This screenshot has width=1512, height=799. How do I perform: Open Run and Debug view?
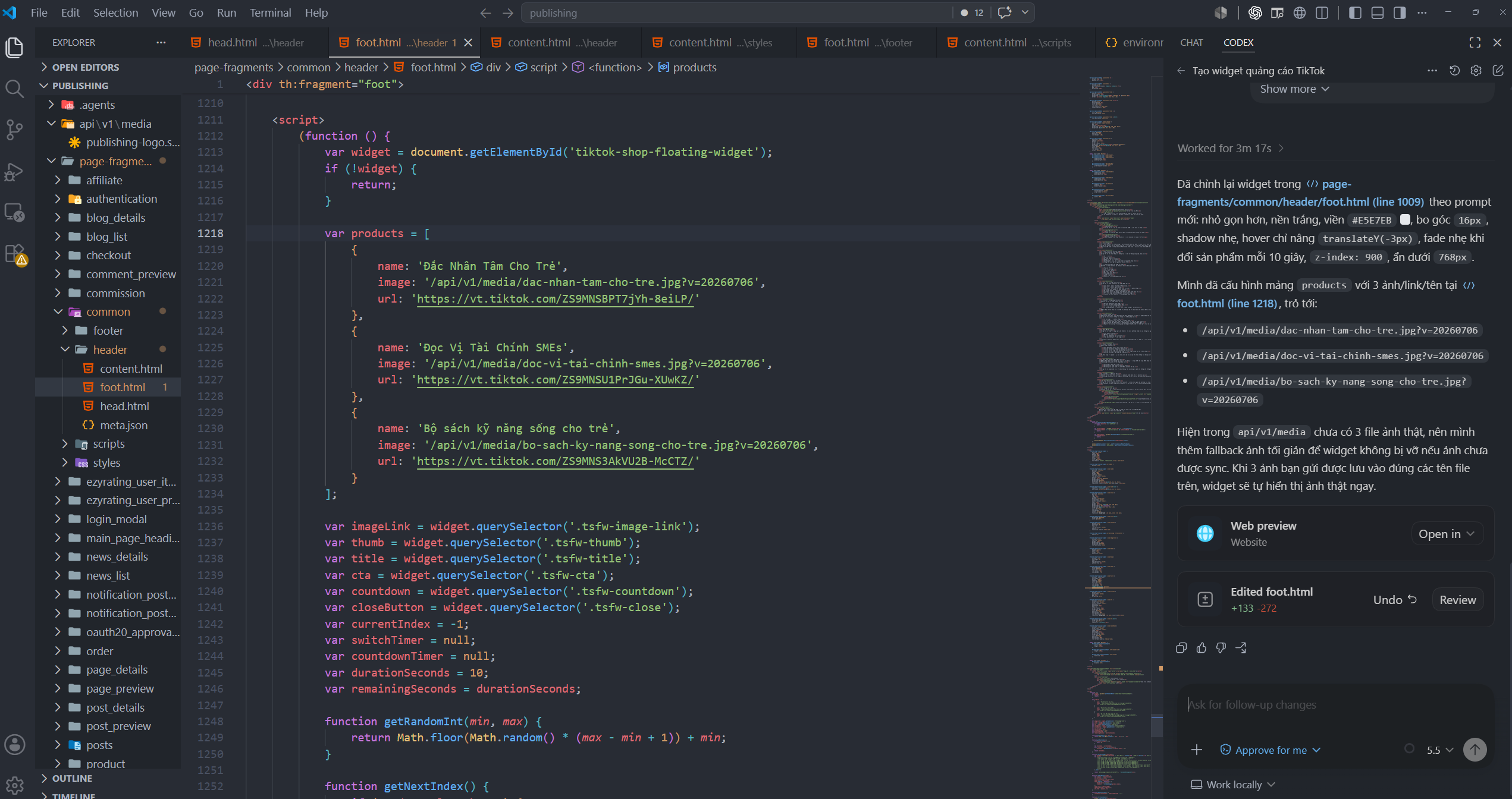coord(14,172)
